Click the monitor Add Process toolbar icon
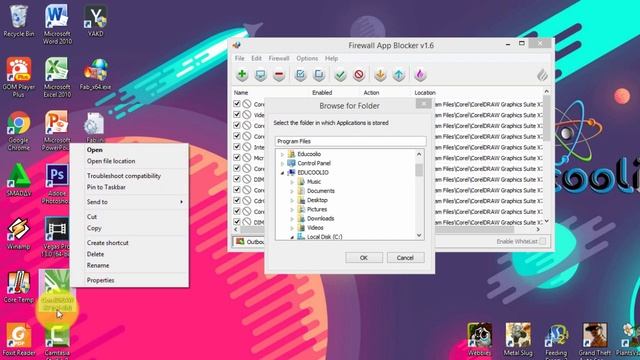The width and height of the screenshot is (640, 360). 260,75
